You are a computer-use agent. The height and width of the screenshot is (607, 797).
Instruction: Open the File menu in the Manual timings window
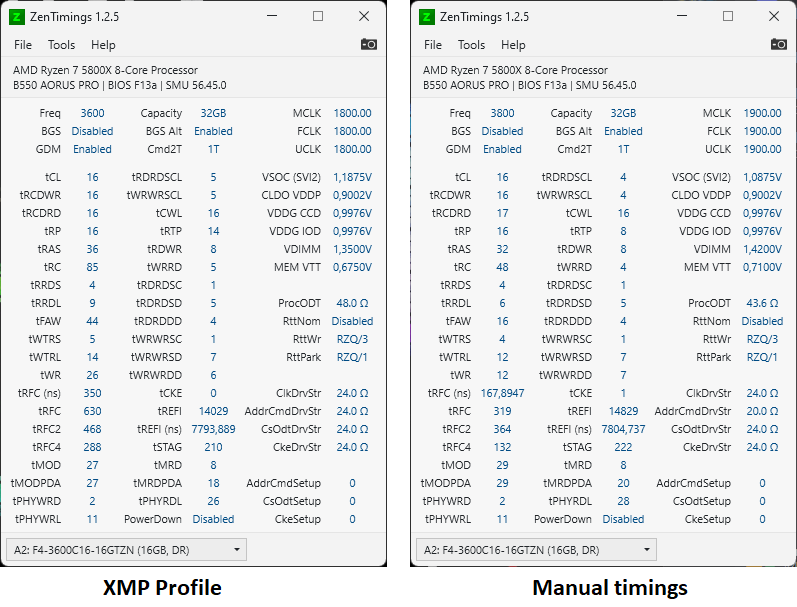click(x=433, y=45)
